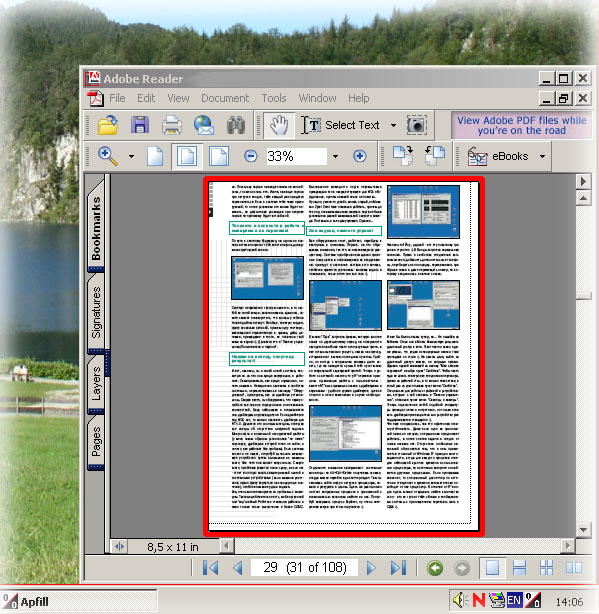The height and width of the screenshot is (614, 599).
Task: Select Continuous page layout
Action: point(519,567)
